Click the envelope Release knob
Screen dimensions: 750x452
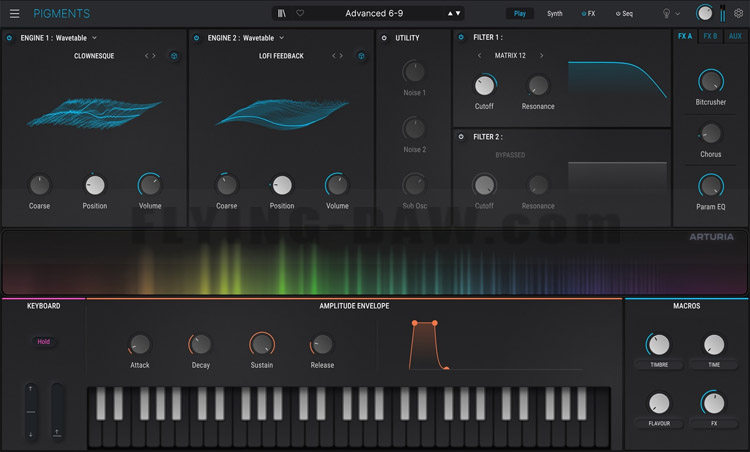[x=322, y=344]
